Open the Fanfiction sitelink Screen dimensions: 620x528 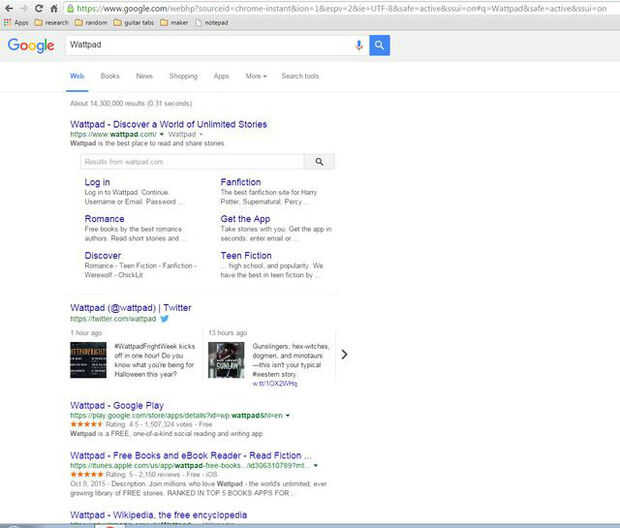click(240, 182)
